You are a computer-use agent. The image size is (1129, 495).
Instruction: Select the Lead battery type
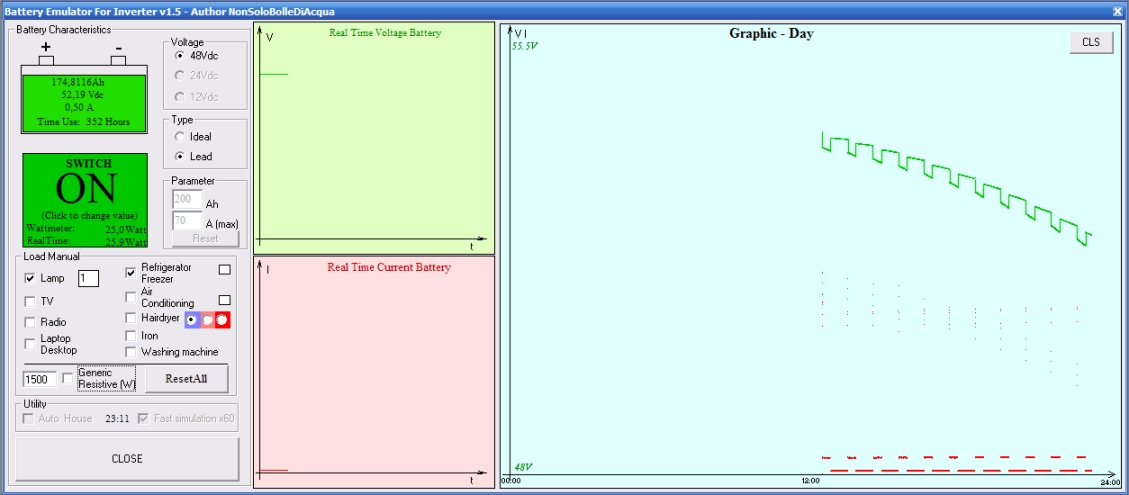180,157
